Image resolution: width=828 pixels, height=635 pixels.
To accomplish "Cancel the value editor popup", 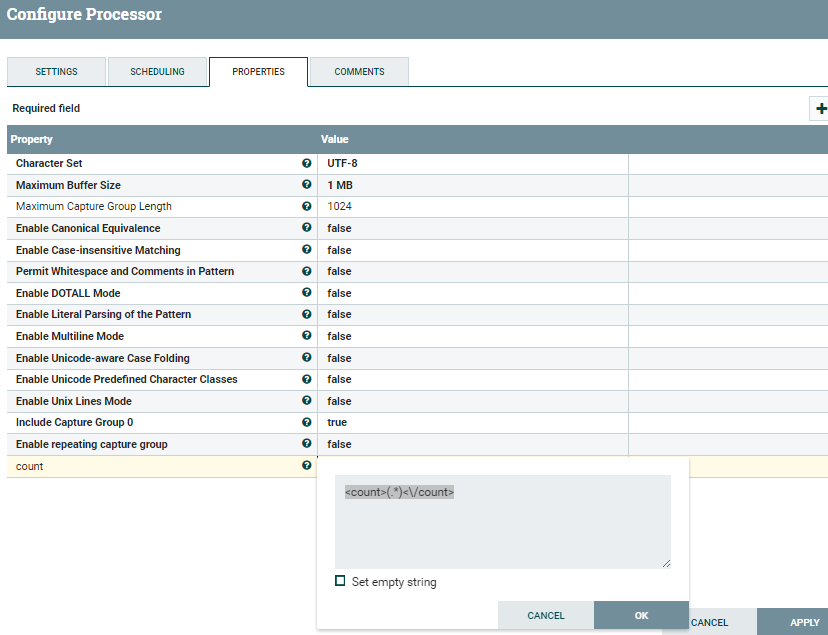I will (x=546, y=616).
